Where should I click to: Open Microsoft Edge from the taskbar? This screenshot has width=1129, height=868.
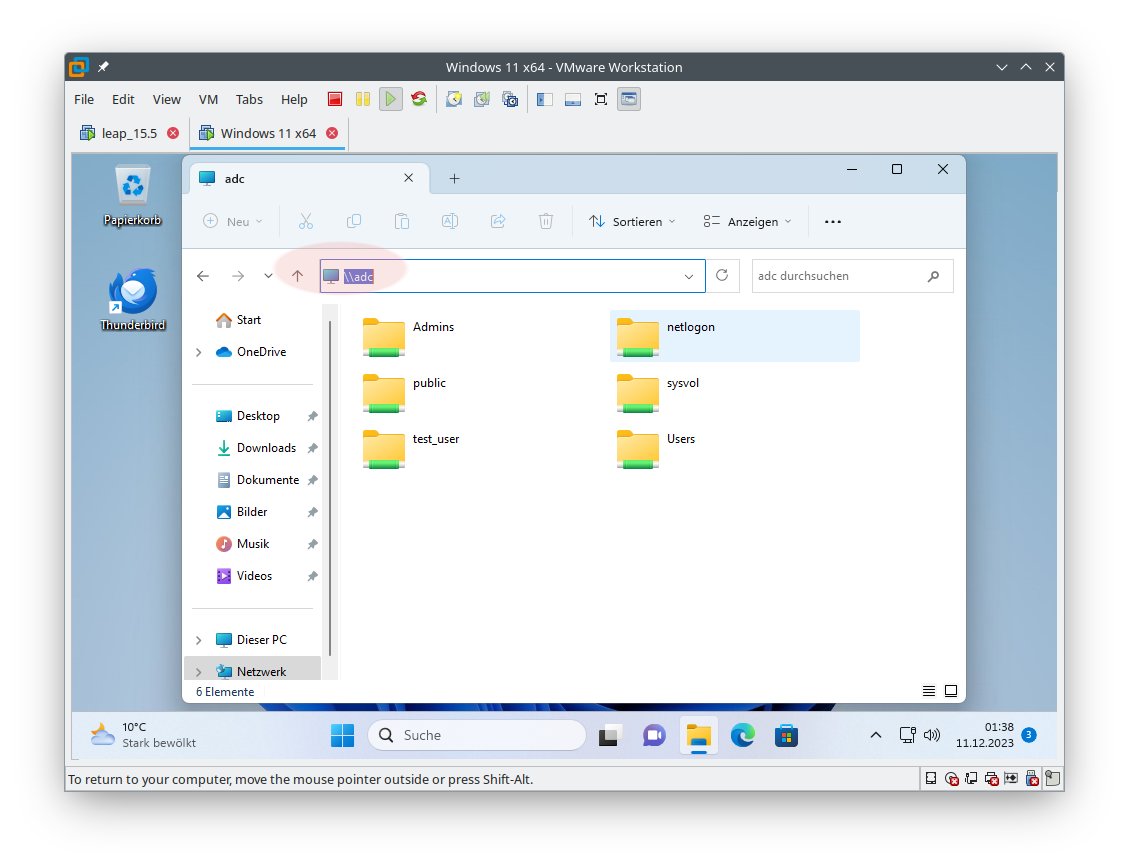tap(742, 736)
